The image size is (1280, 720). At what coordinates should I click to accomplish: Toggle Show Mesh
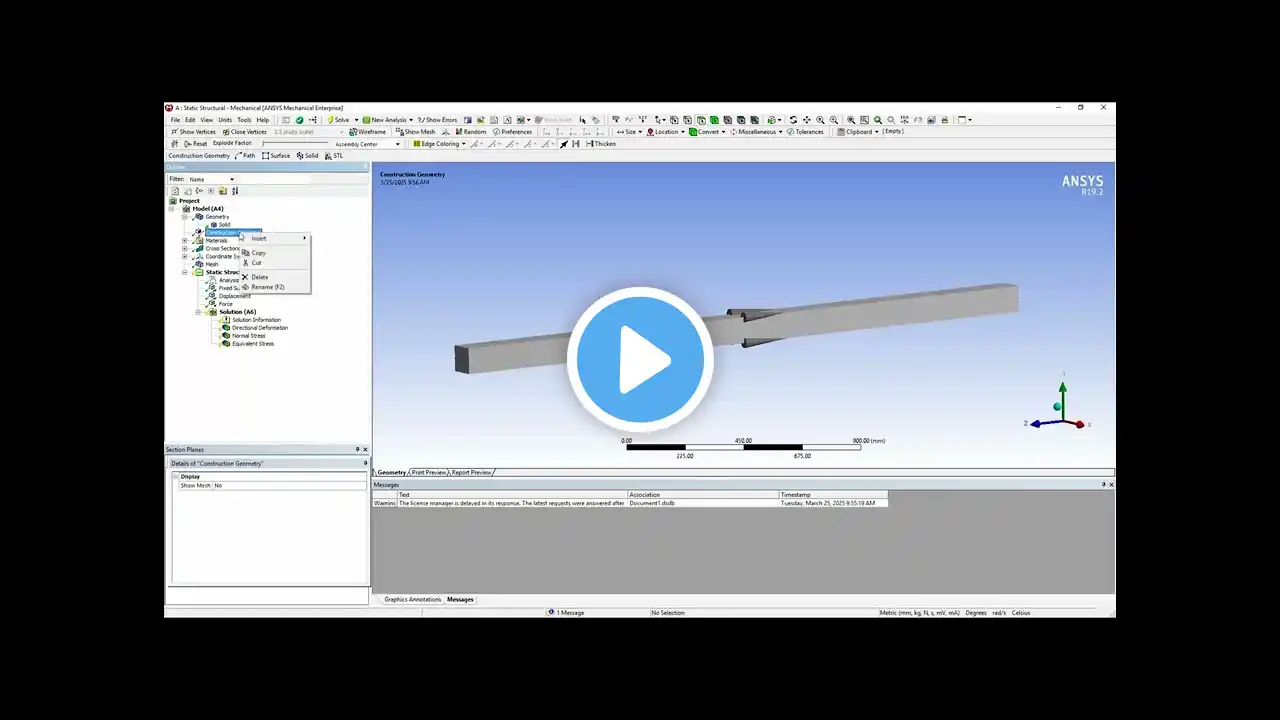[x=416, y=132]
